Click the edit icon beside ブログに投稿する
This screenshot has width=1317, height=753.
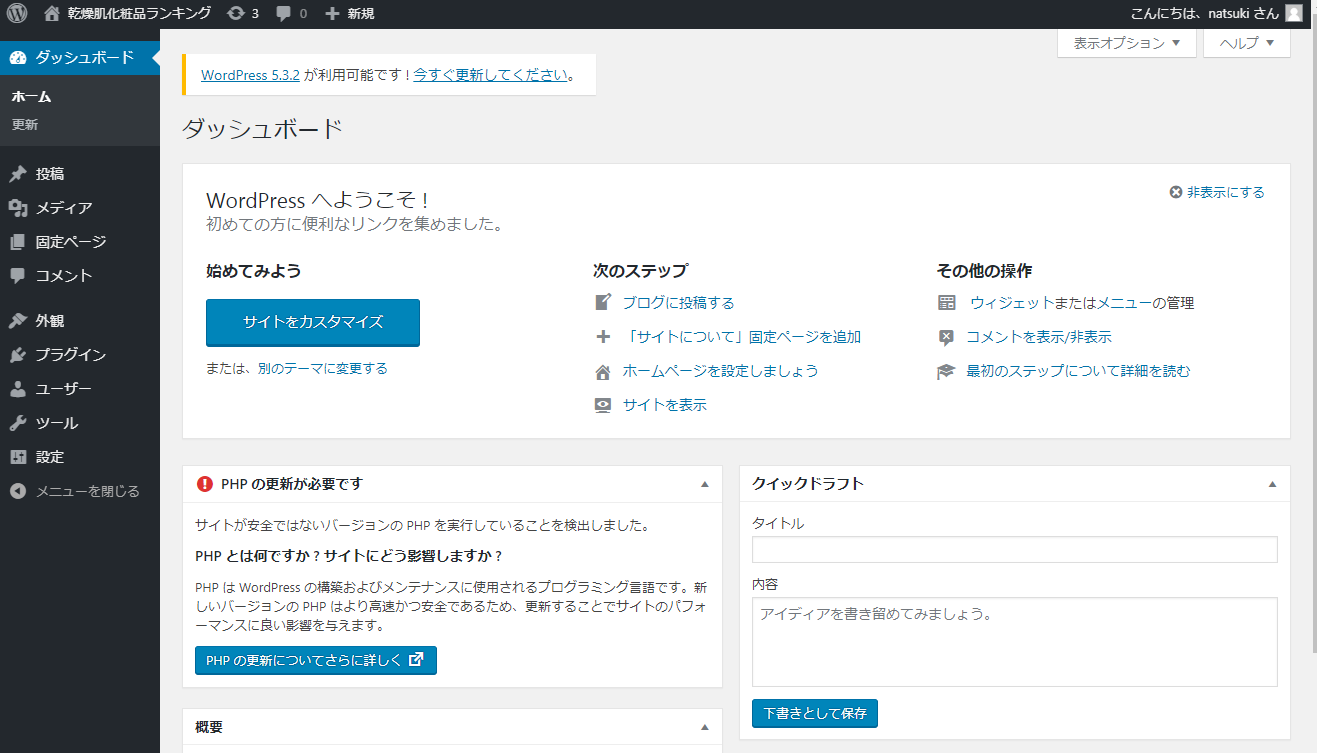(x=603, y=302)
